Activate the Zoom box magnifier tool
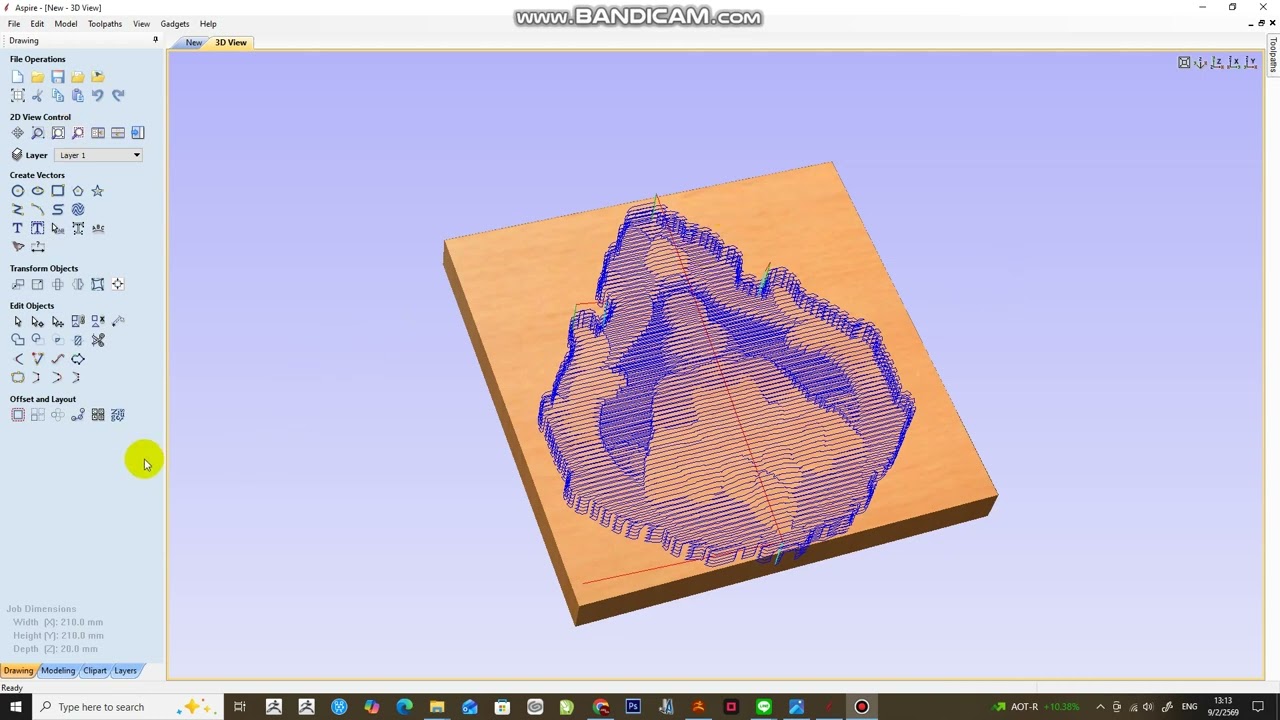Image resolution: width=1280 pixels, height=720 pixels. (37, 133)
